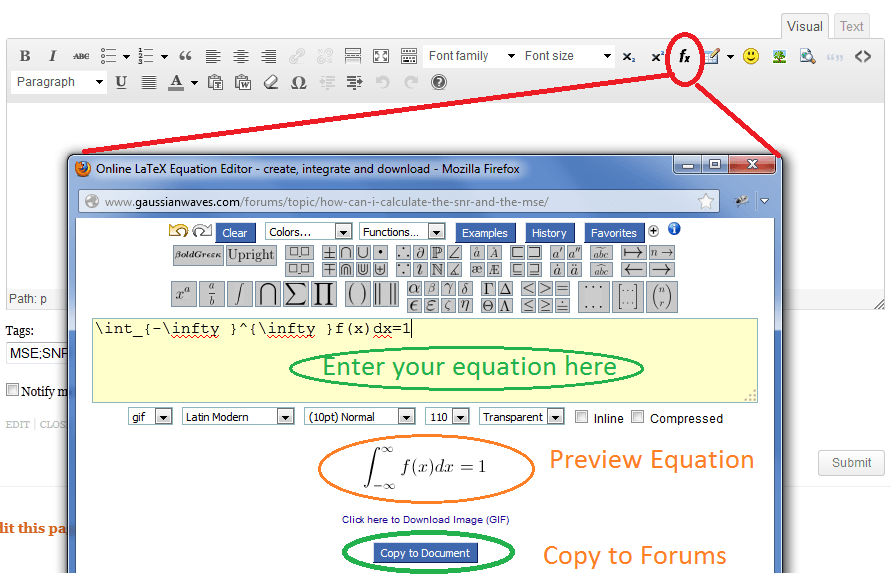Insert a smiley emoticon
891x578 pixels.
pos(751,56)
